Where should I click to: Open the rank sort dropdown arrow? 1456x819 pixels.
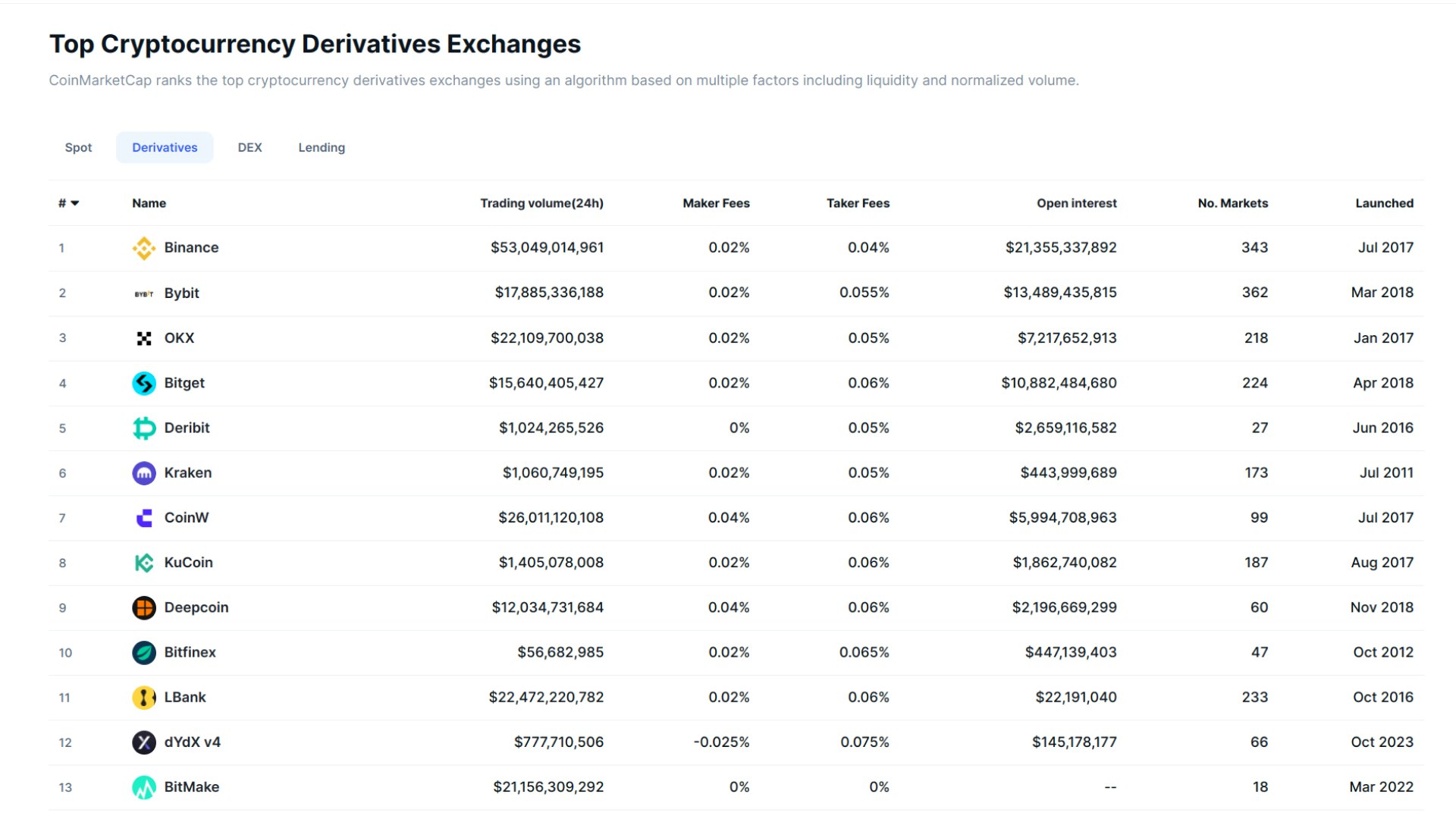74,203
